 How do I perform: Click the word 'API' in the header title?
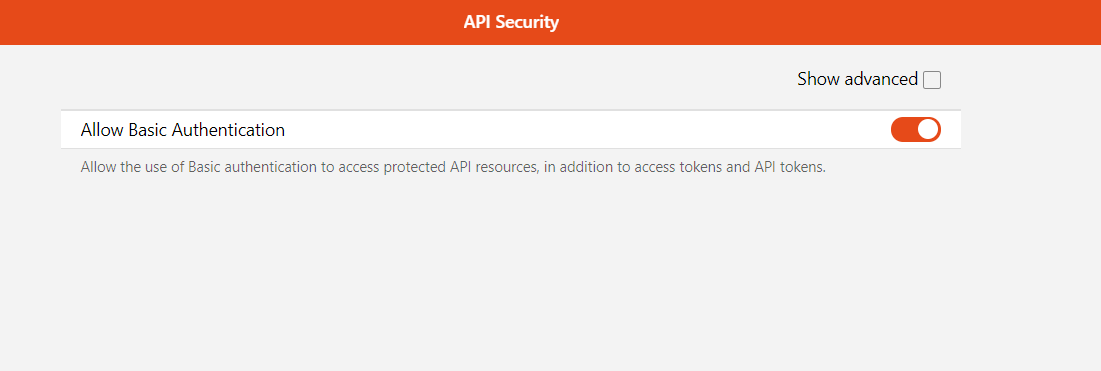tap(477, 22)
